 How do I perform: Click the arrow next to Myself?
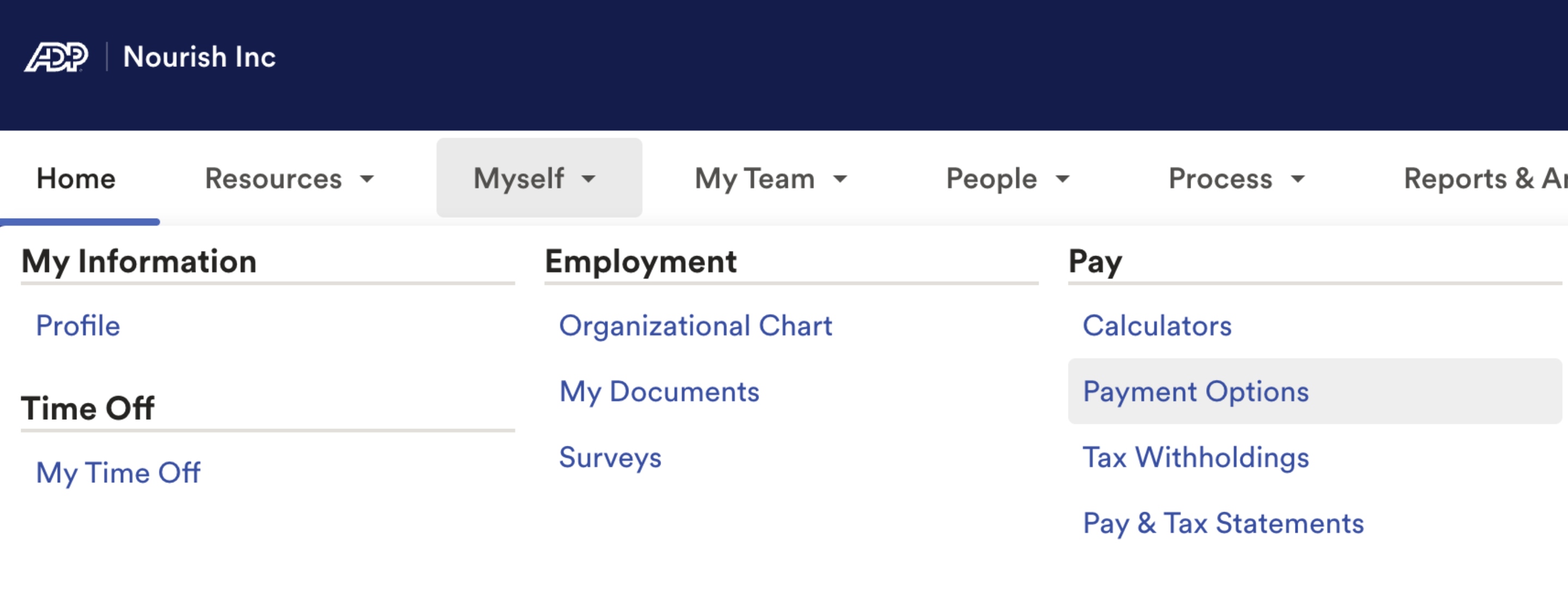pyautogui.click(x=589, y=179)
